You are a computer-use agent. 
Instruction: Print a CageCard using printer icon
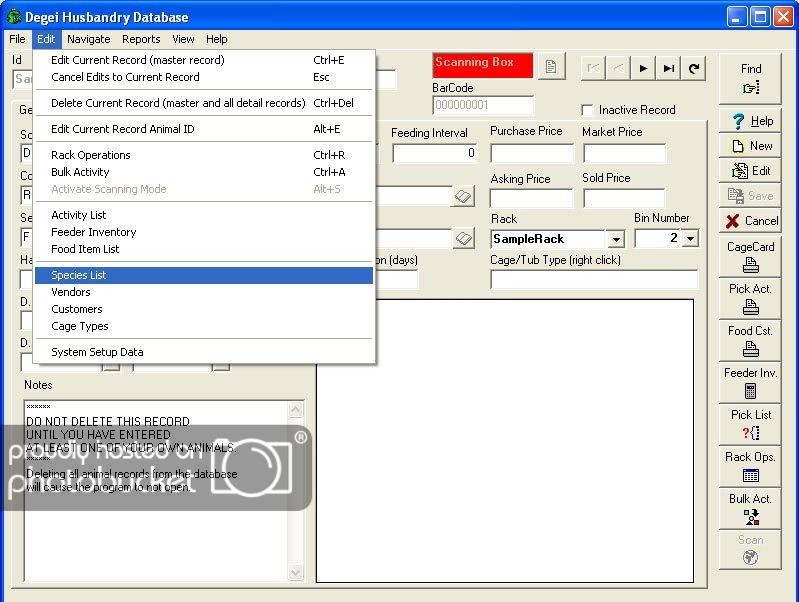pos(750,256)
